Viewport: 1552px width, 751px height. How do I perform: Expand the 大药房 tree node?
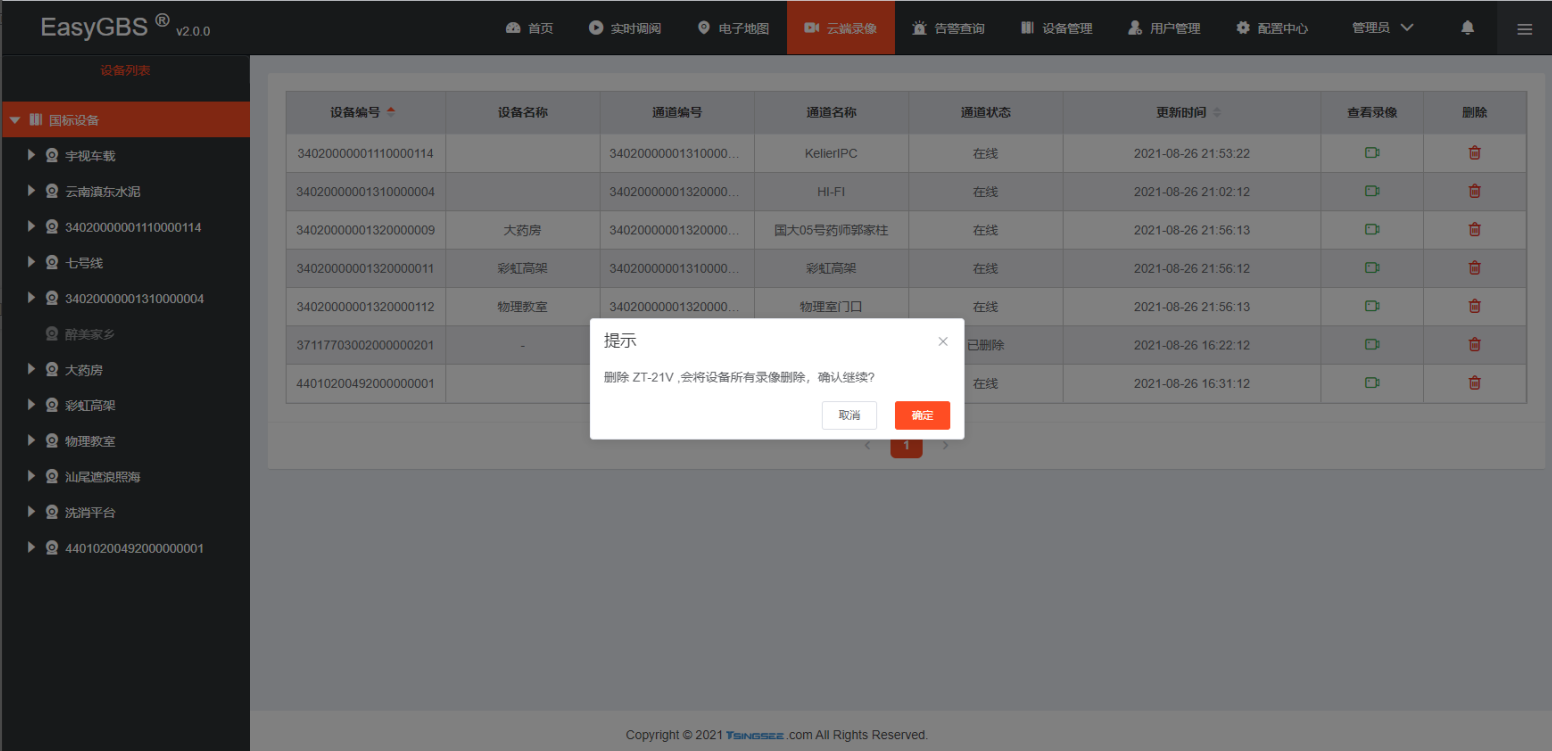pos(32,369)
